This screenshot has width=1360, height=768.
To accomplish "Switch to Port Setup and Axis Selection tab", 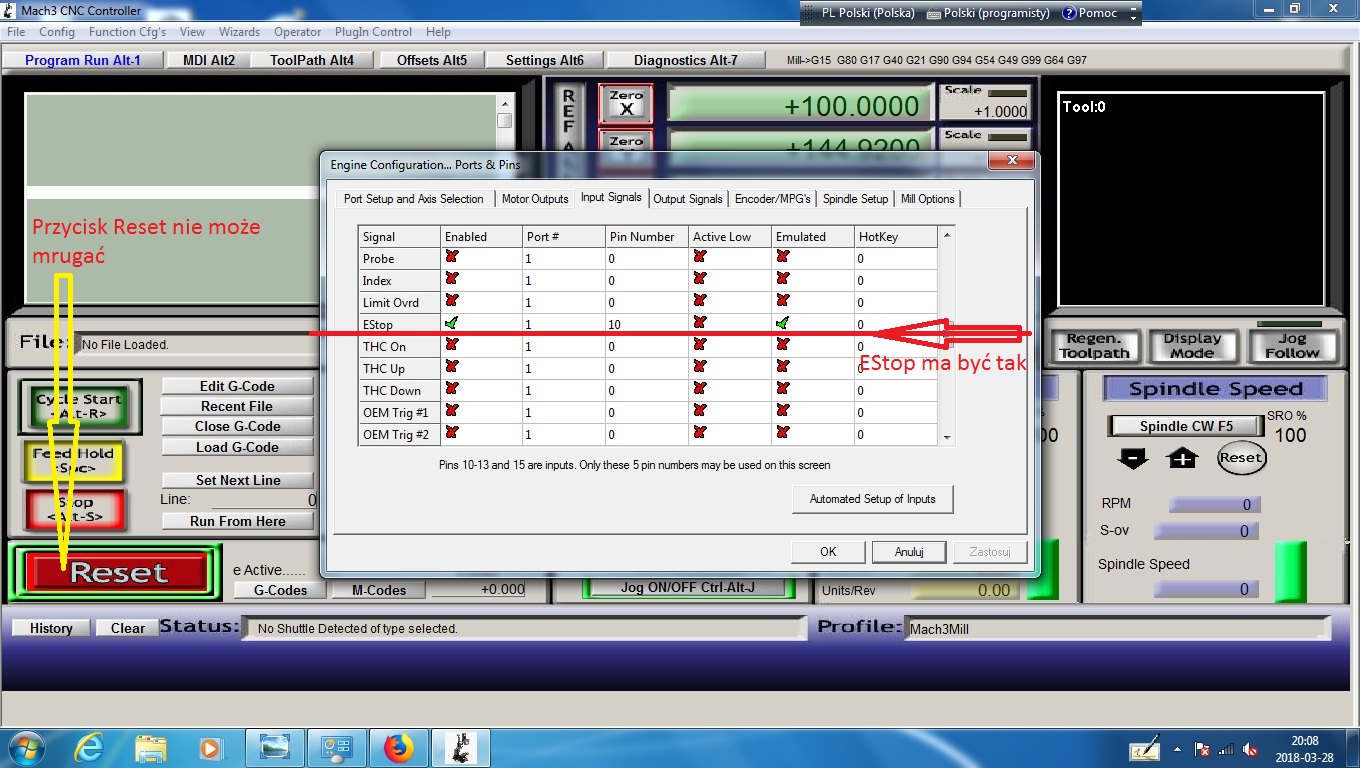I will point(414,199).
